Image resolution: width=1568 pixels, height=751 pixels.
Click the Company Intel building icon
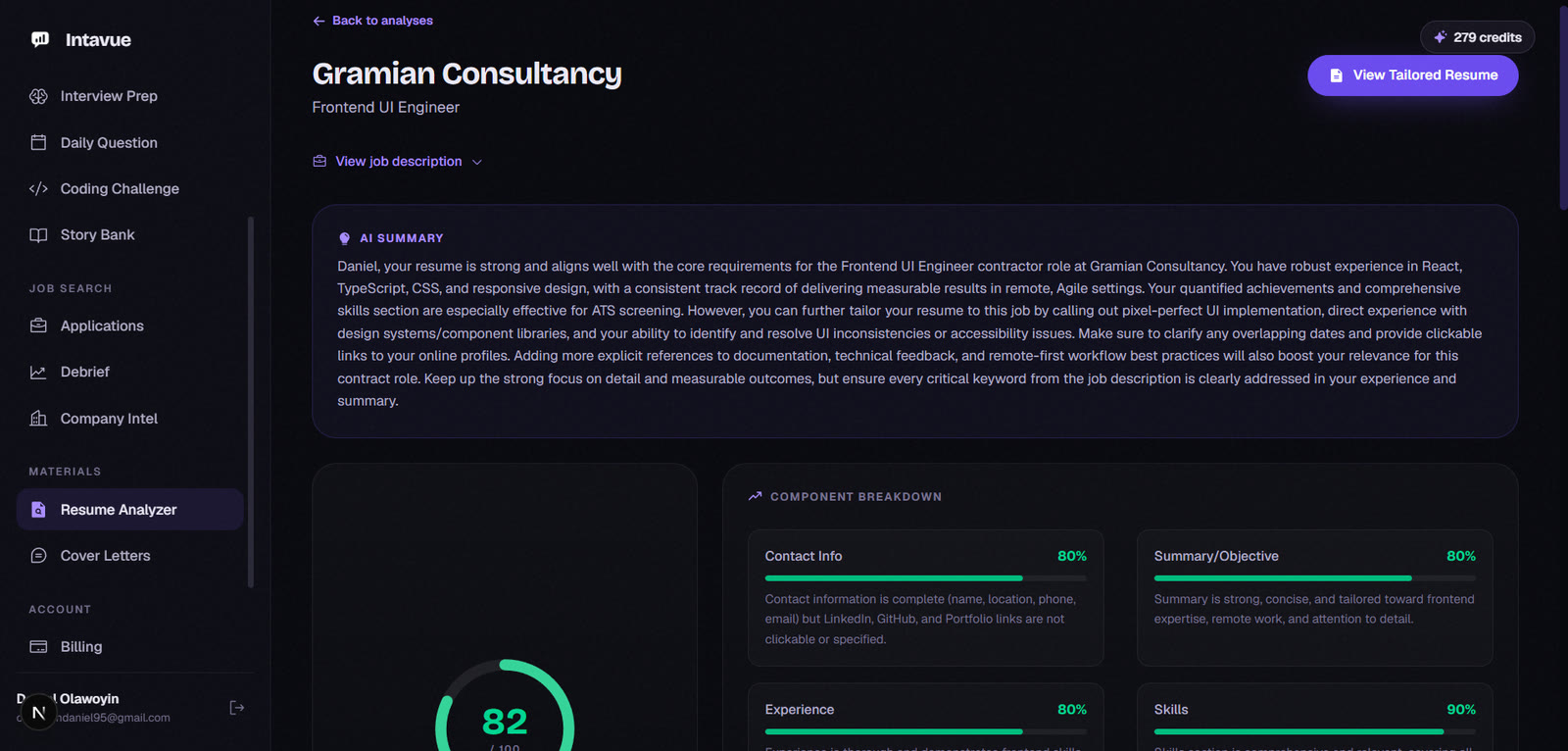pyautogui.click(x=38, y=419)
